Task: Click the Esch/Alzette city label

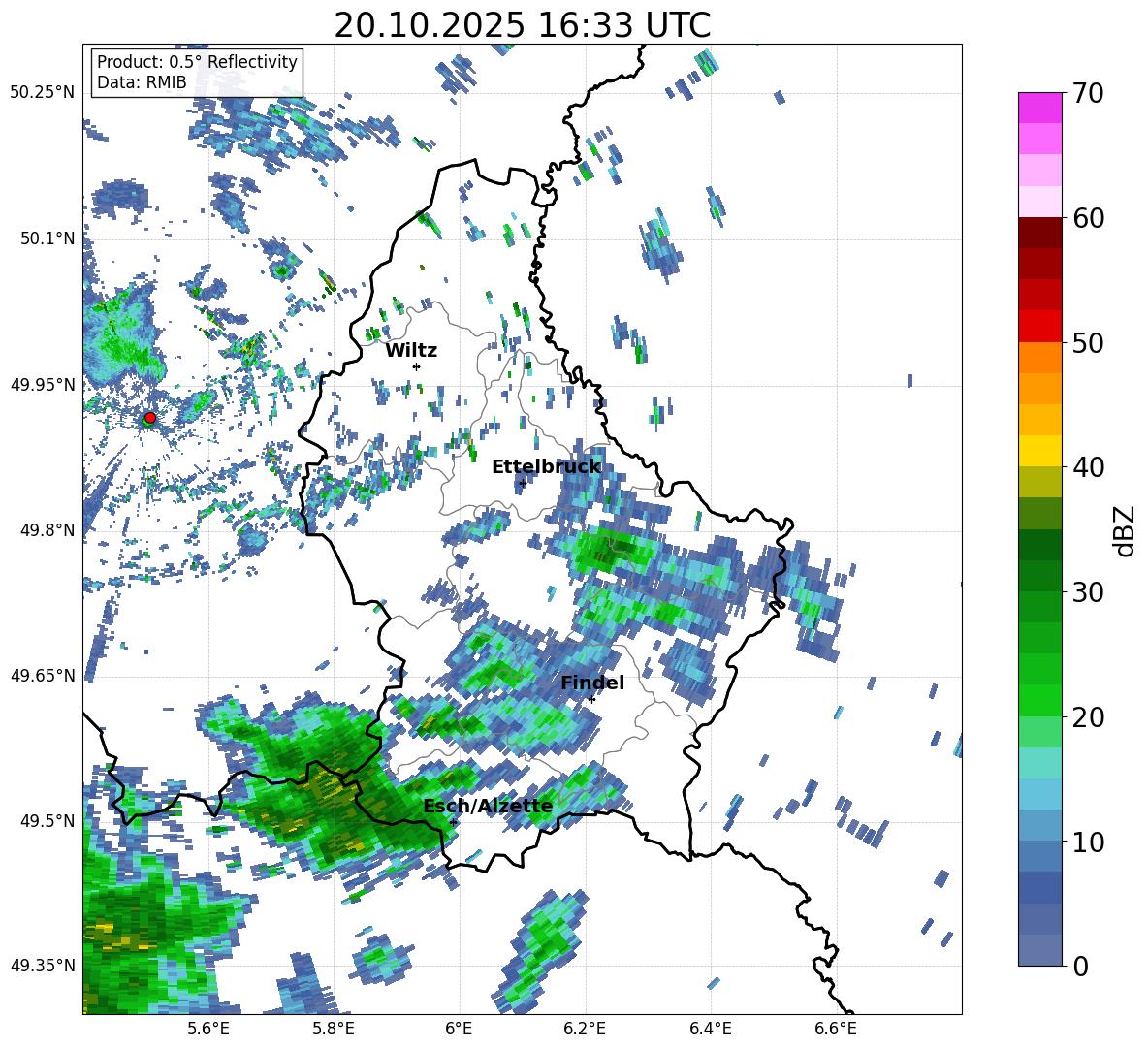Action: (x=488, y=806)
